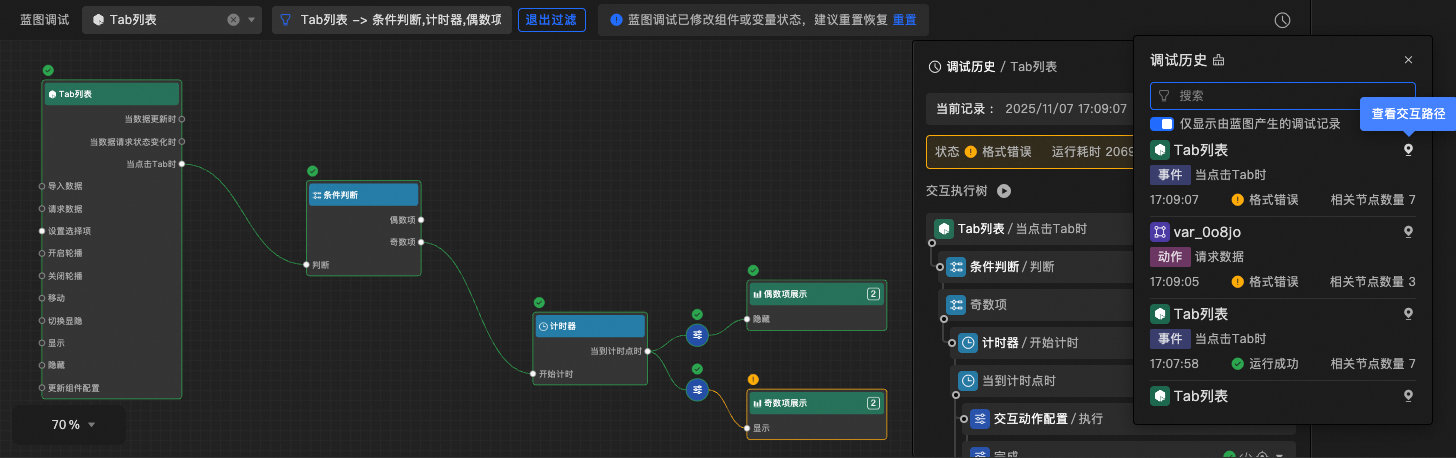
Task: View interaction path for last Tab列表 record
Action: click(x=1408, y=396)
